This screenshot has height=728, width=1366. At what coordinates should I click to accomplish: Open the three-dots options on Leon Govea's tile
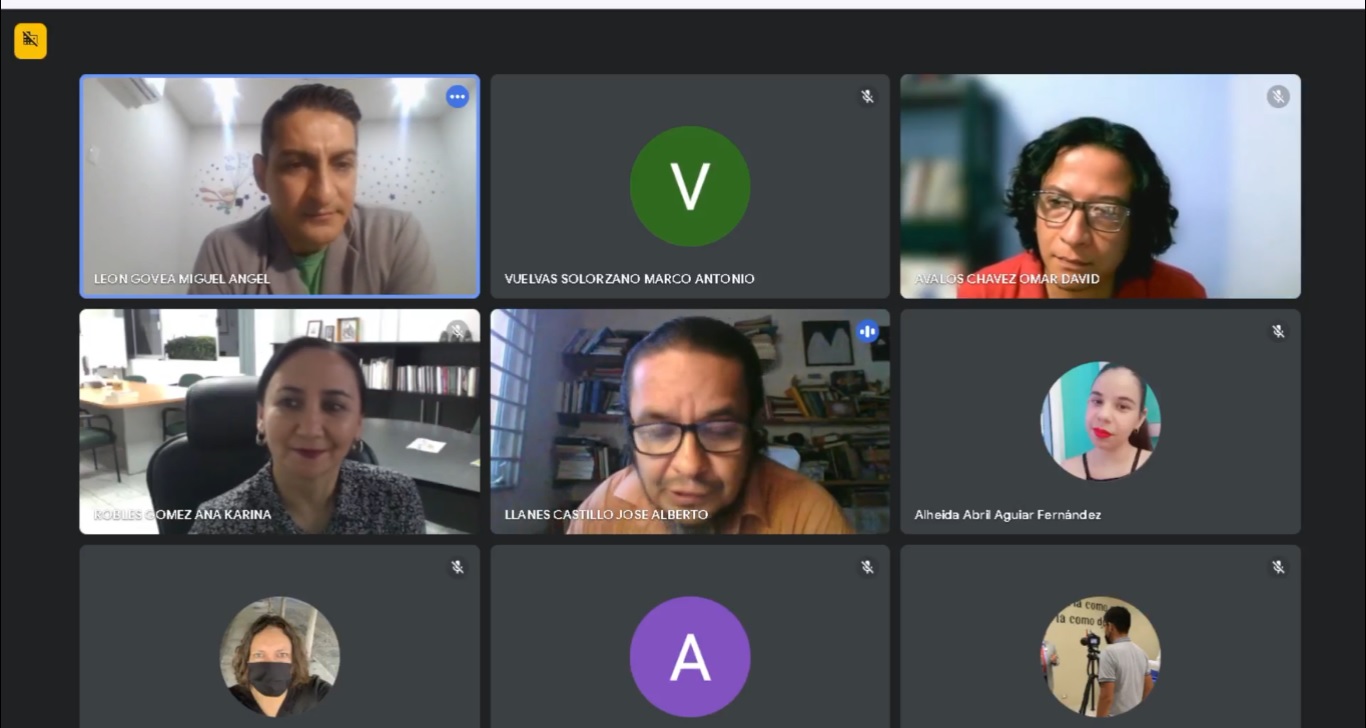point(457,97)
